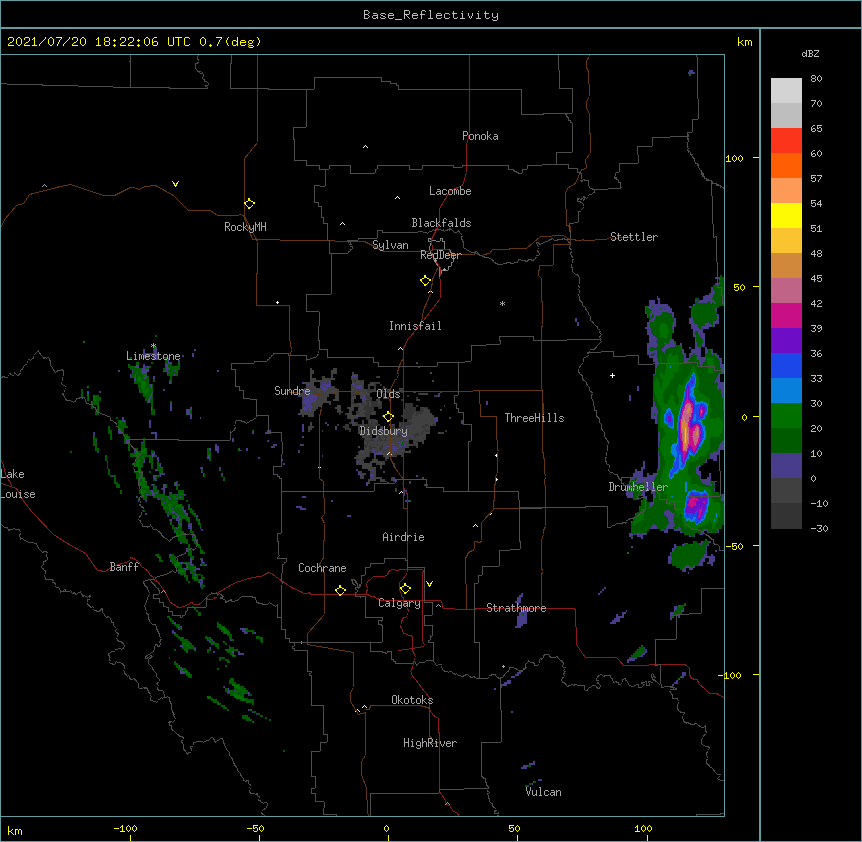The height and width of the screenshot is (842, 862).
Task: Click the Banff label
Action: tap(124, 567)
